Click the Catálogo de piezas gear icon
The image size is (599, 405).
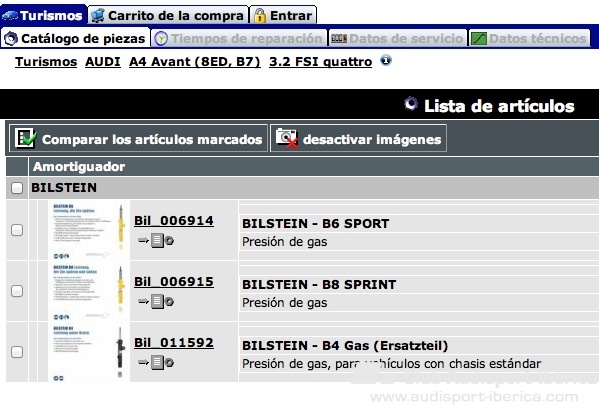11,38
